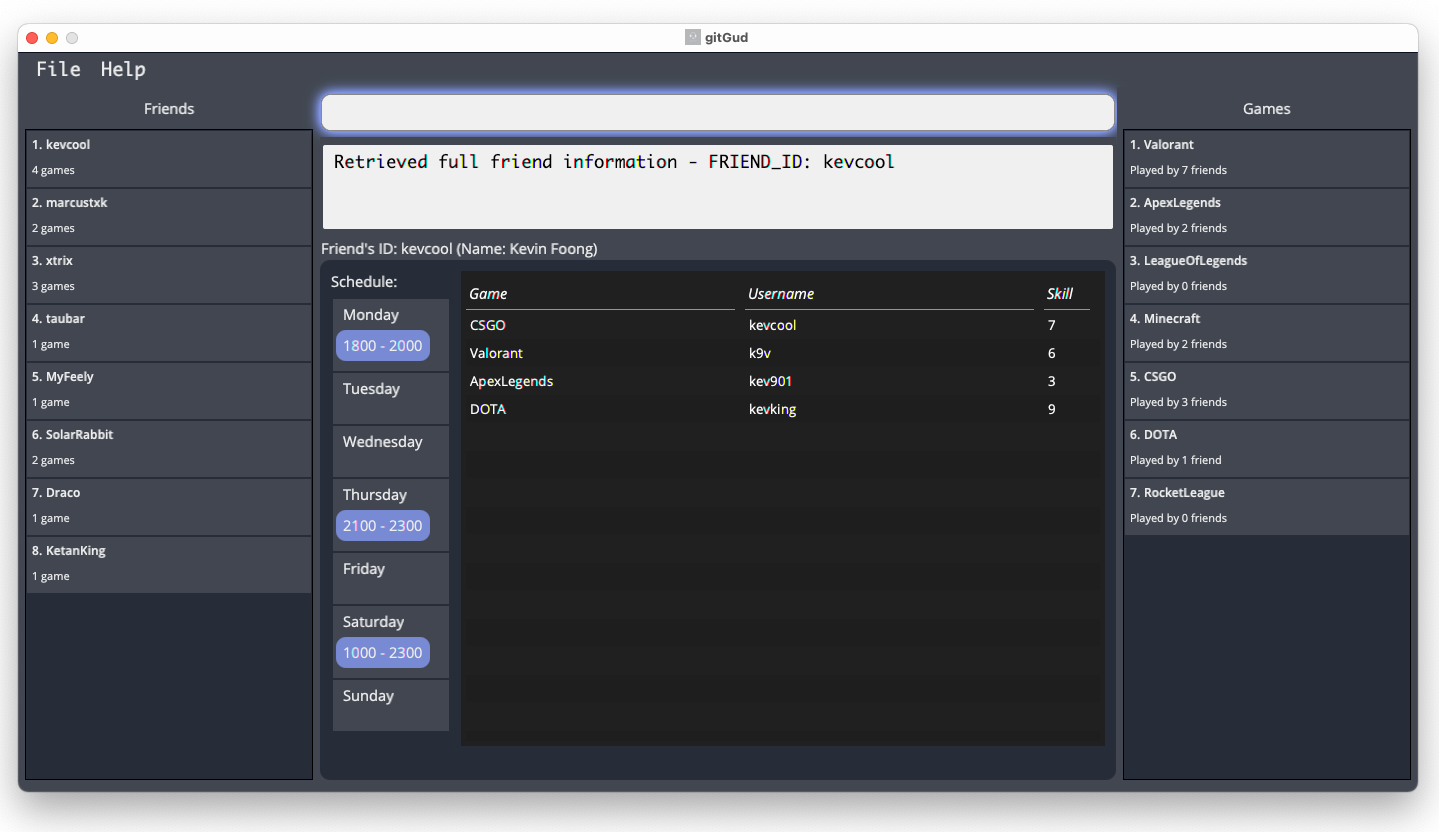Select LeagueOfLegends in Games list

1267,274
